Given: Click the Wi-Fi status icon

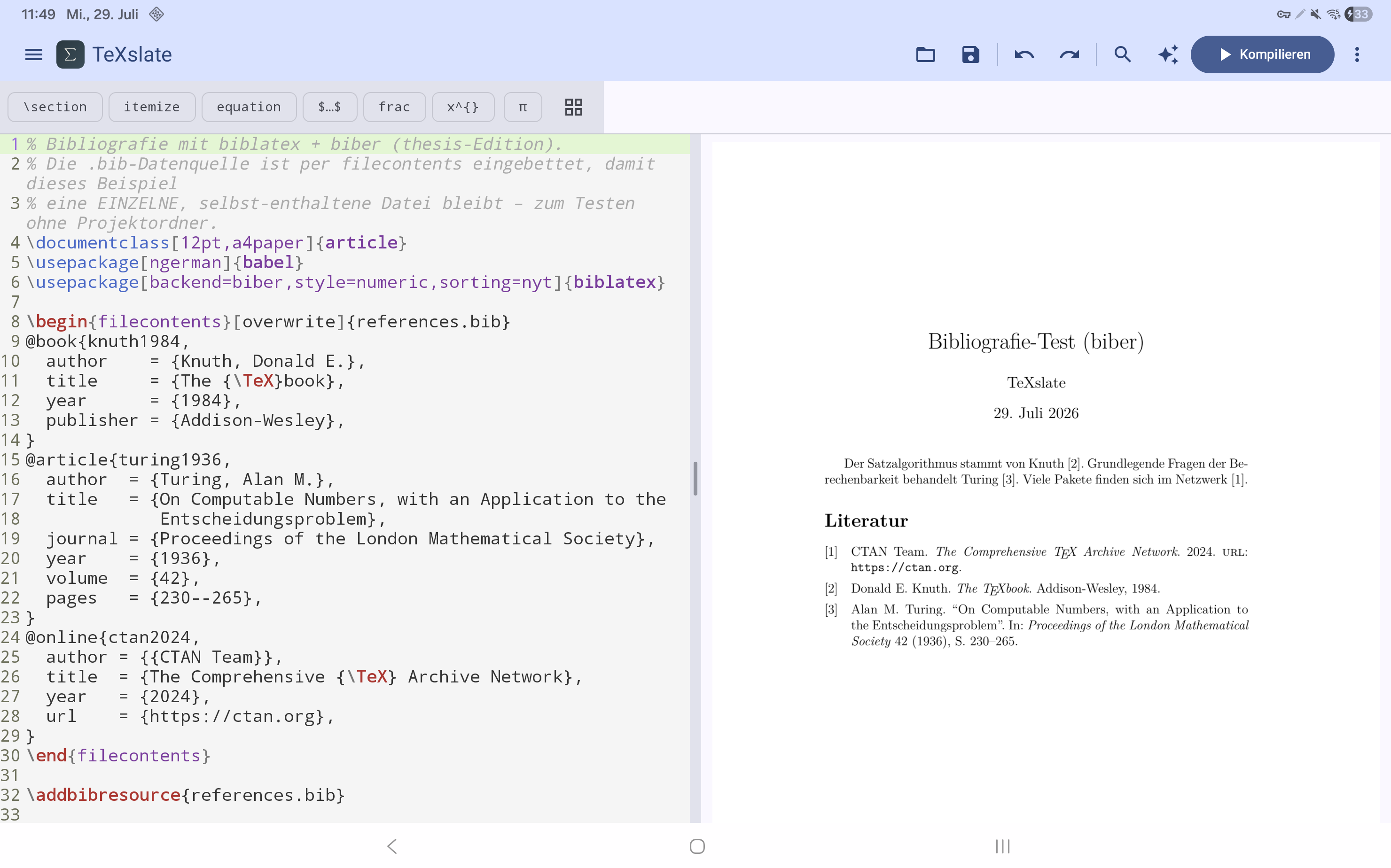Looking at the screenshot, I should click(x=1334, y=14).
